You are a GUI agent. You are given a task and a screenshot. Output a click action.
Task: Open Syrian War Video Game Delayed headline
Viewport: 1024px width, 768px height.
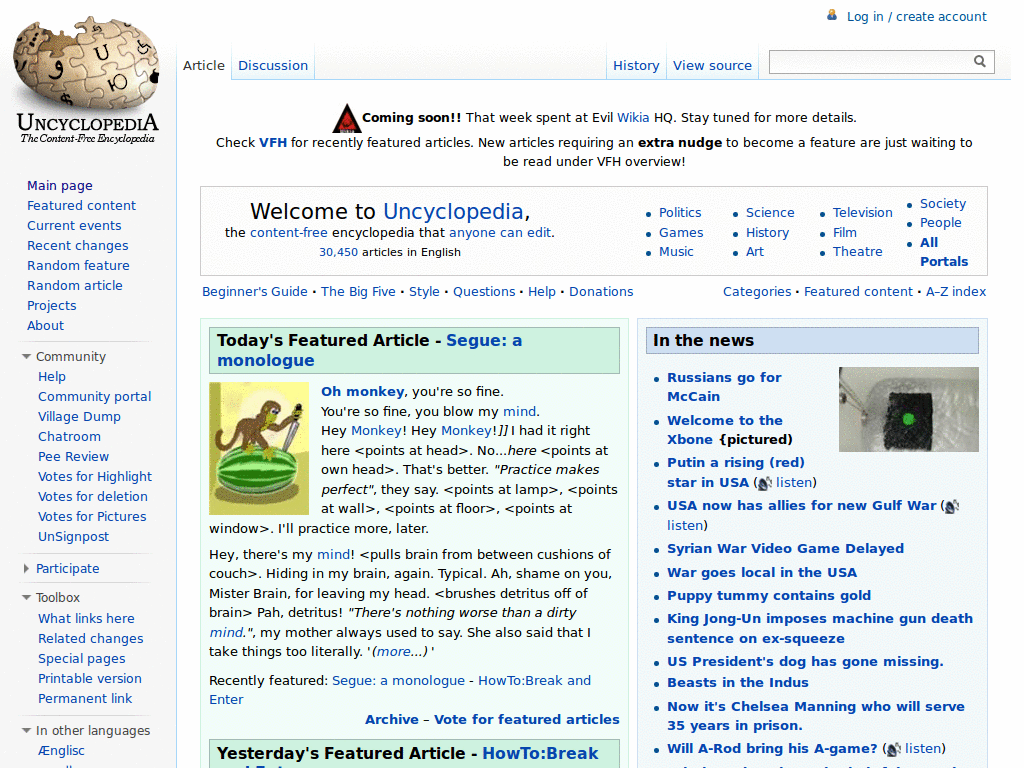coord(785,549)
